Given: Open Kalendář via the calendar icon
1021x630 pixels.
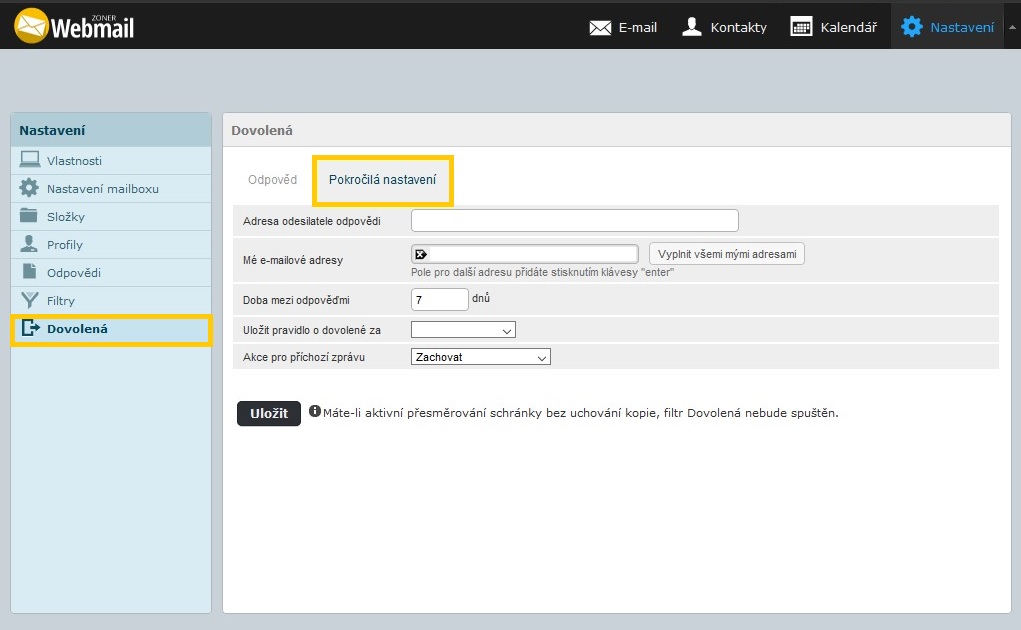Looking at the screenshot, I should point(801,27).
